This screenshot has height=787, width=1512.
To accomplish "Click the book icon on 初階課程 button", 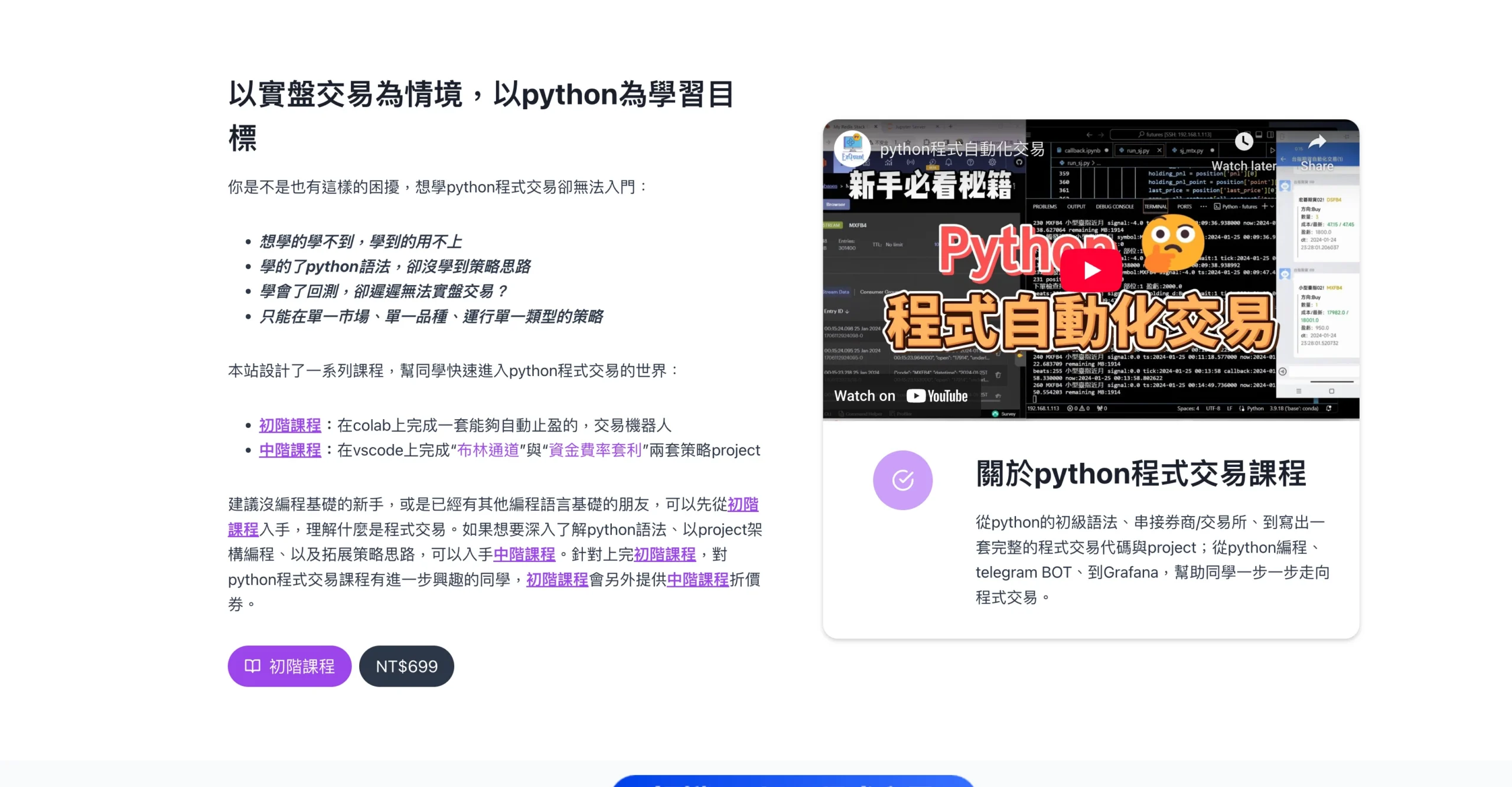I will tap(253, 666).
